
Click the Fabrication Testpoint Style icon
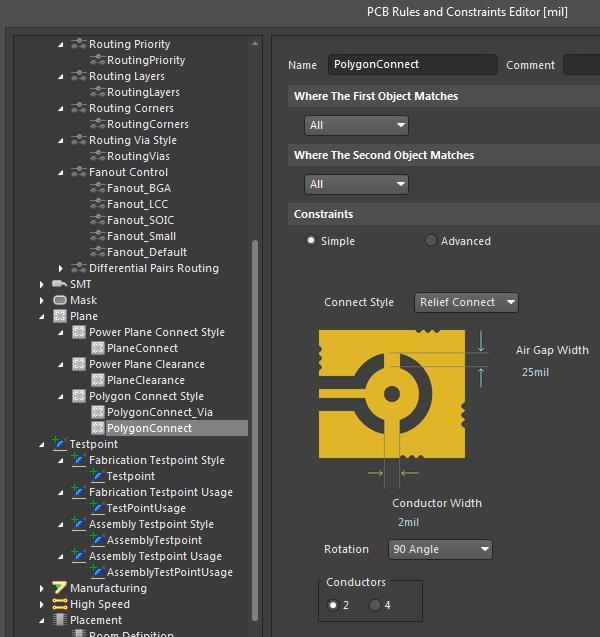tap(78, 460)
